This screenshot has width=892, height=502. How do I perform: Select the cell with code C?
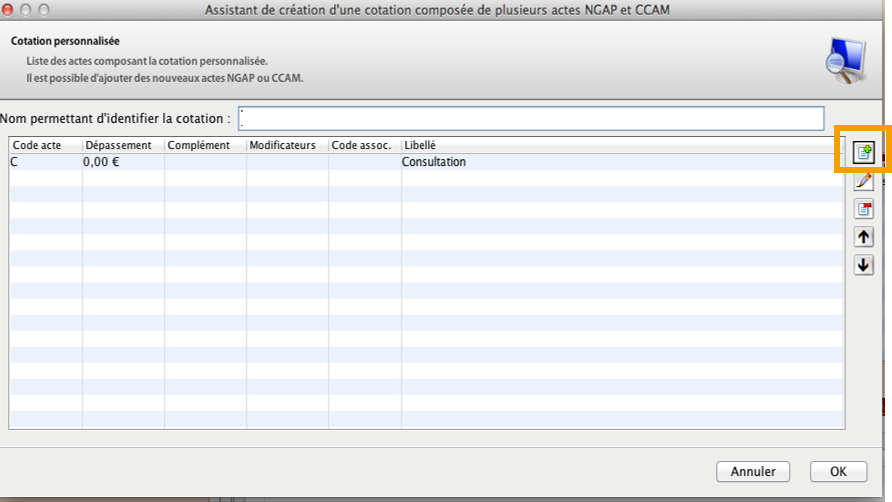coord(45,162)
